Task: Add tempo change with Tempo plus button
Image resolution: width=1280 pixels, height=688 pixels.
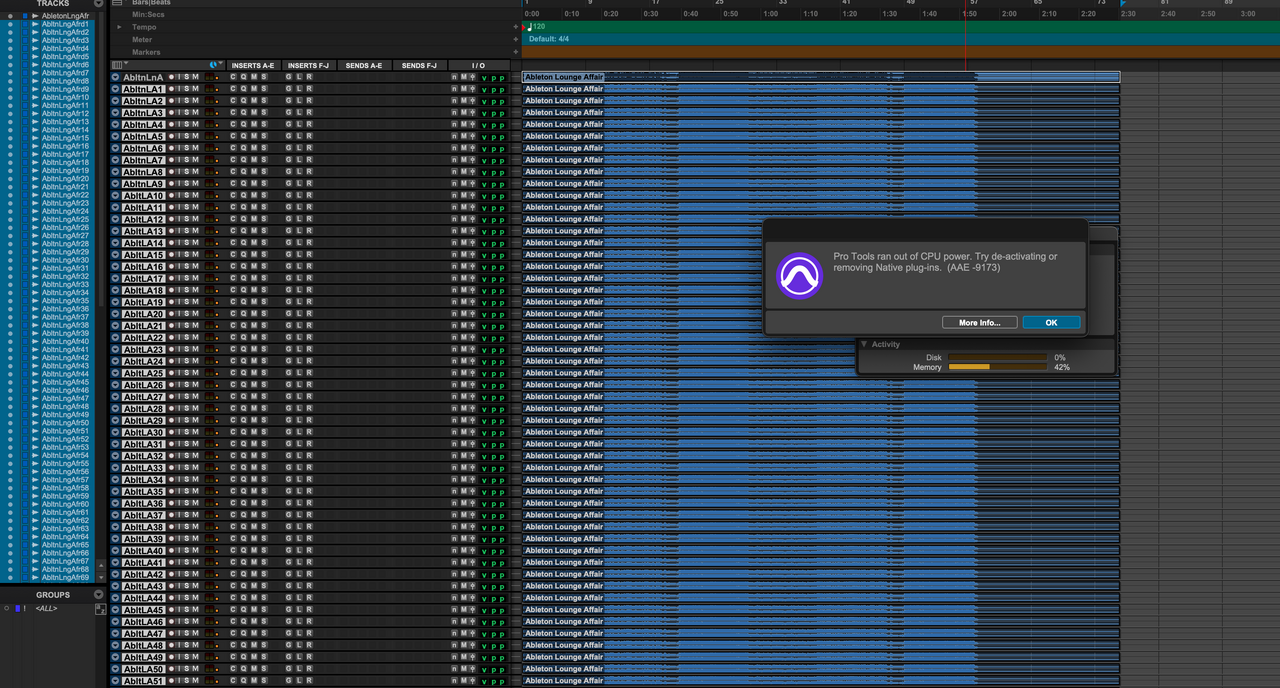Action: point(516,27)
